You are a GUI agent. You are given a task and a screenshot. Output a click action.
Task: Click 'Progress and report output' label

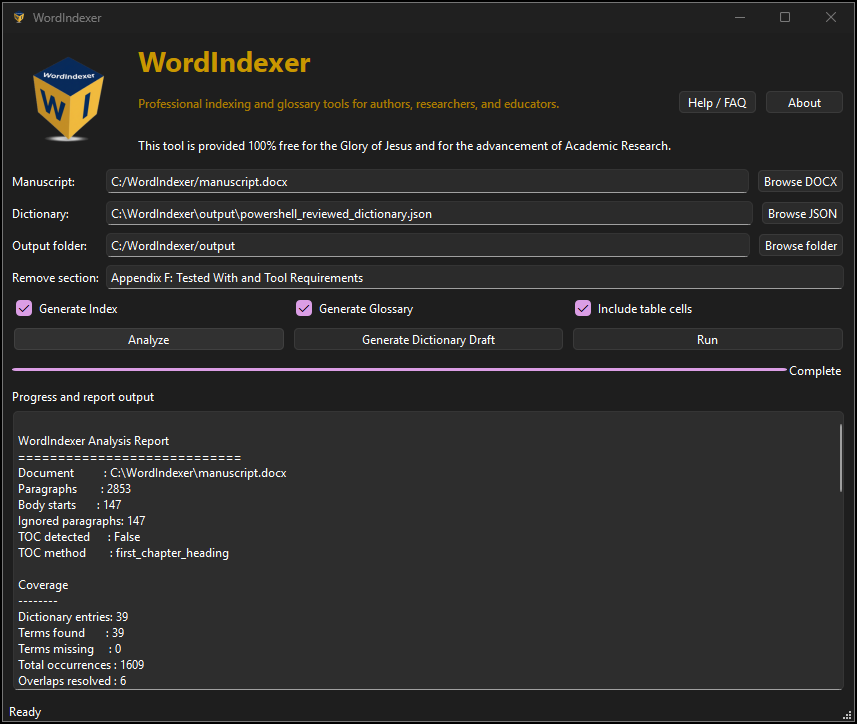coord(83,397)
